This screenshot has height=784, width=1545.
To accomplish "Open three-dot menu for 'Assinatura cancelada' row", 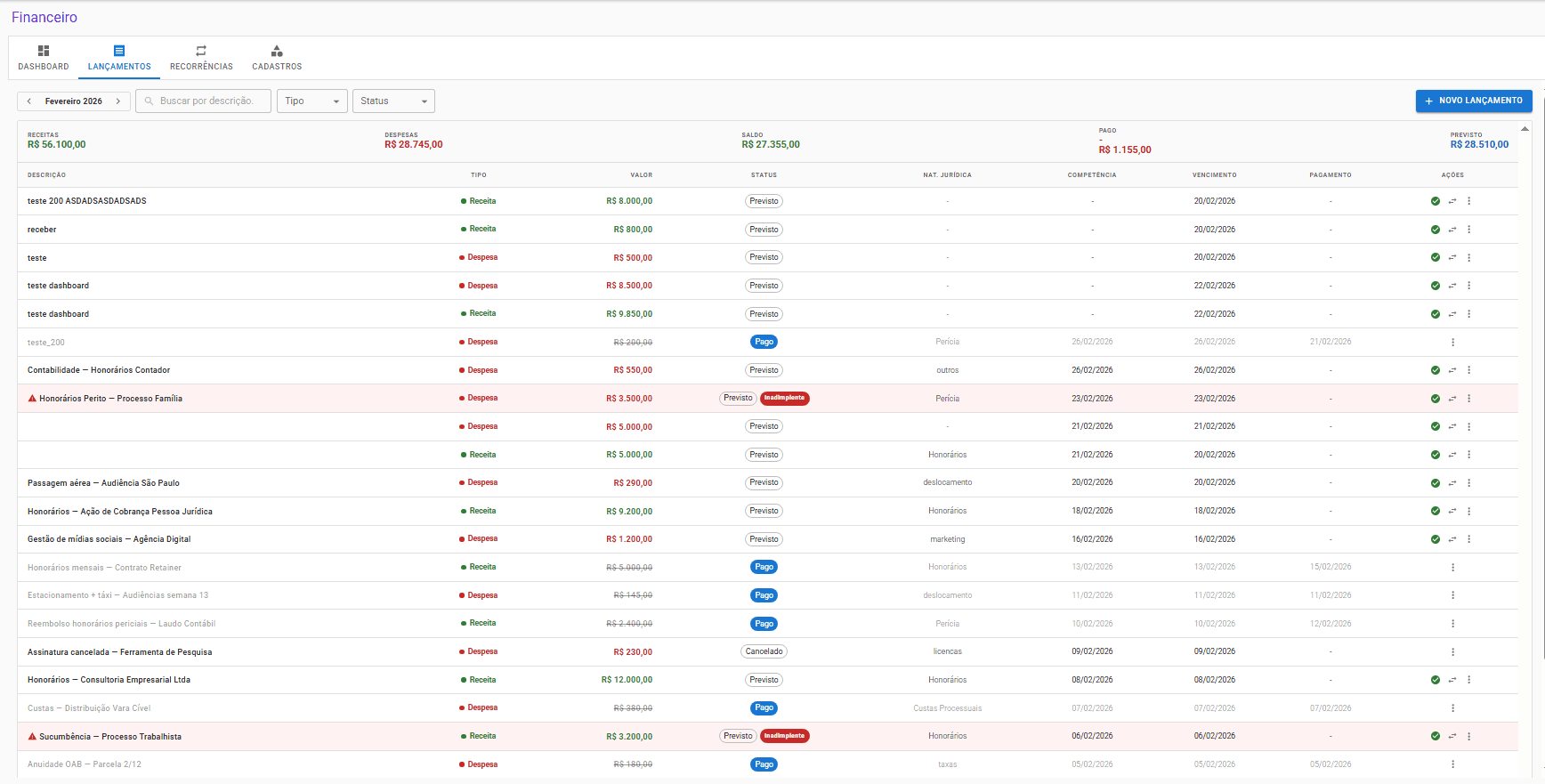I will point(1453,652).
